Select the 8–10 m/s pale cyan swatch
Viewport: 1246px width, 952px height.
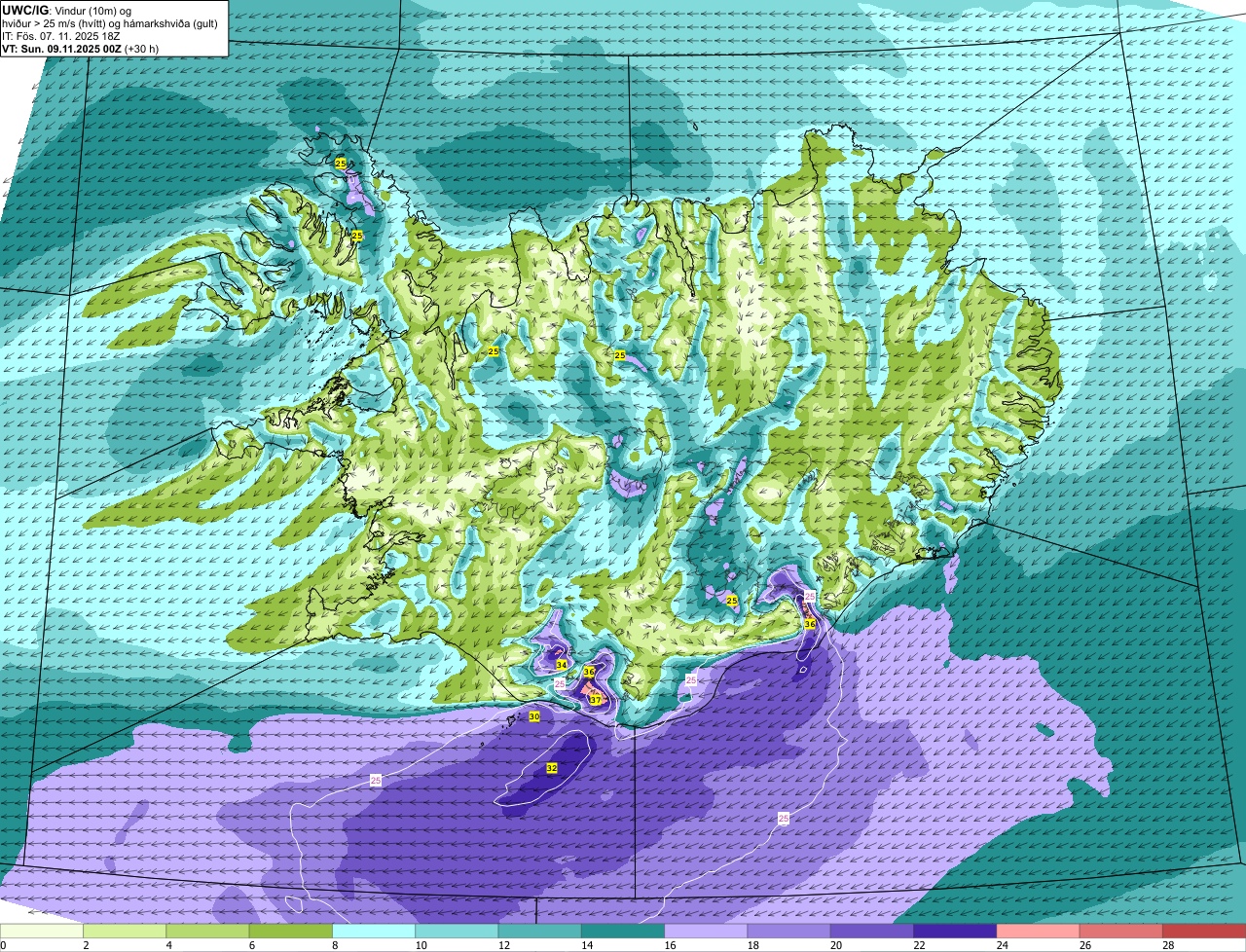[x=374, y=932]
